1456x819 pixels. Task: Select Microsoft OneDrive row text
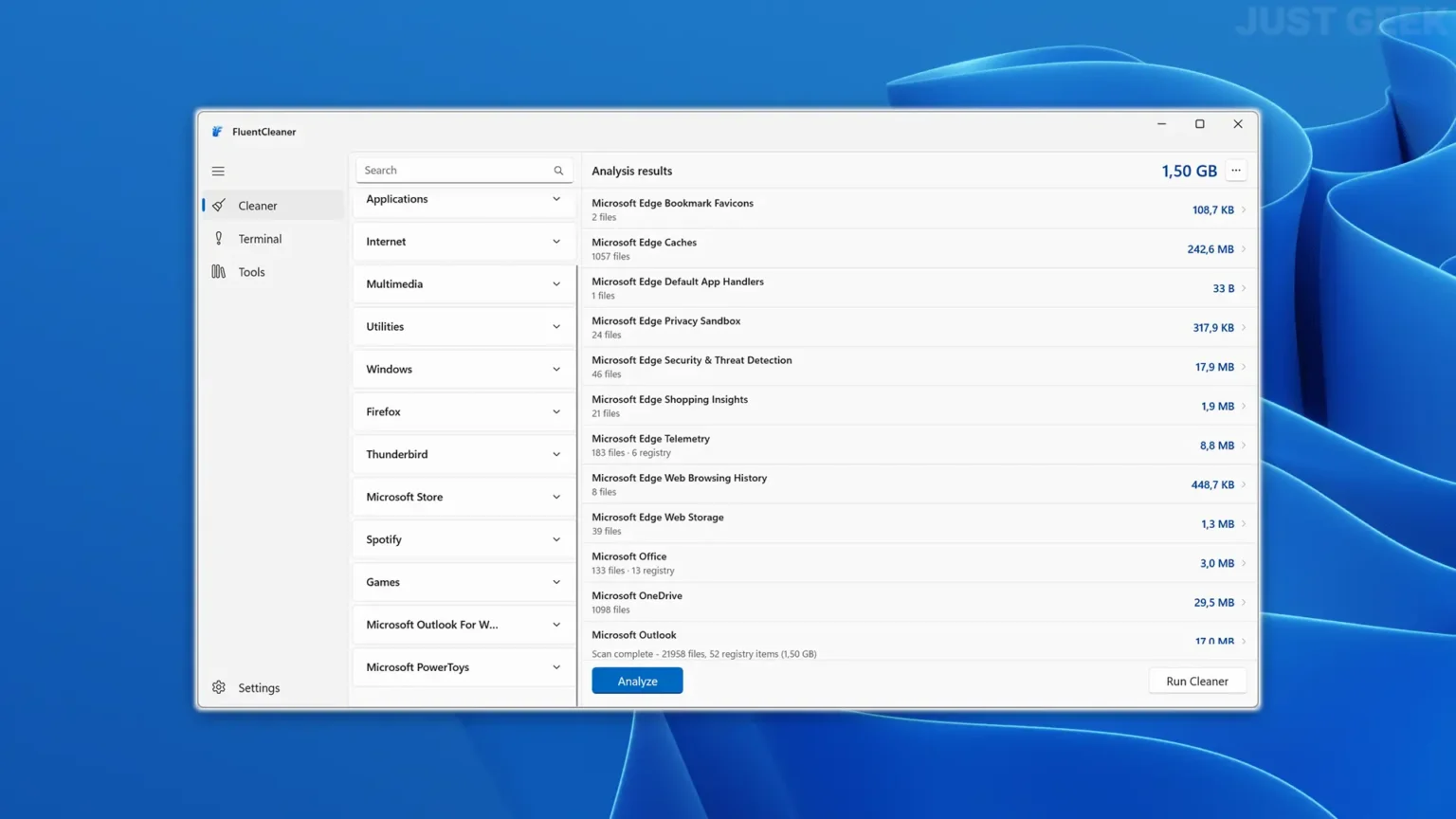coord(636,596)
